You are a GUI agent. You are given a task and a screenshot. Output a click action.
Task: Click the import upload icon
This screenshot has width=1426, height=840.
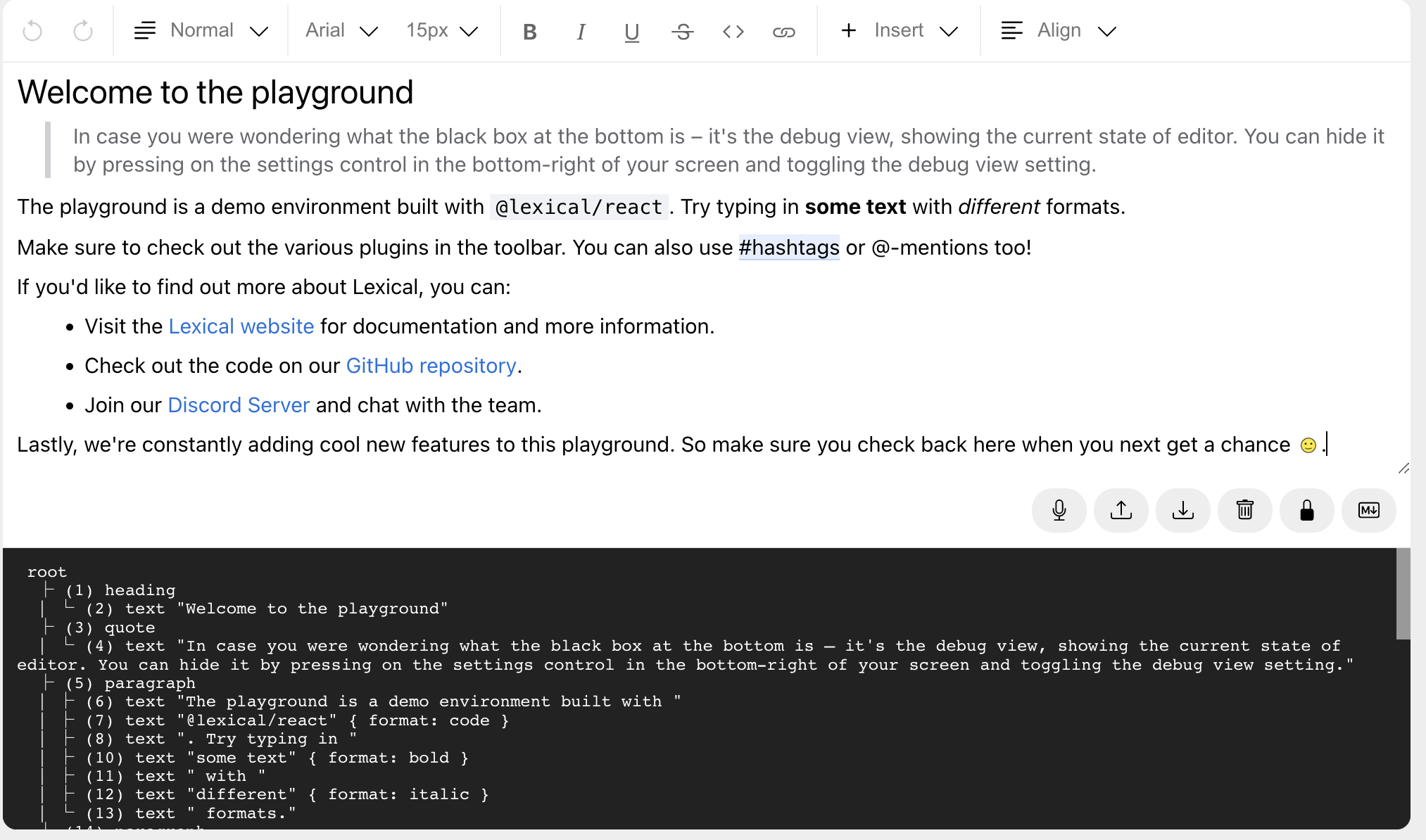(1121, 510)
